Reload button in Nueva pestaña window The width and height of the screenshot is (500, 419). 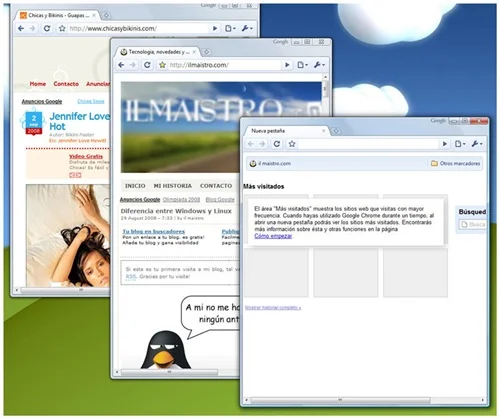click(277, 144)
